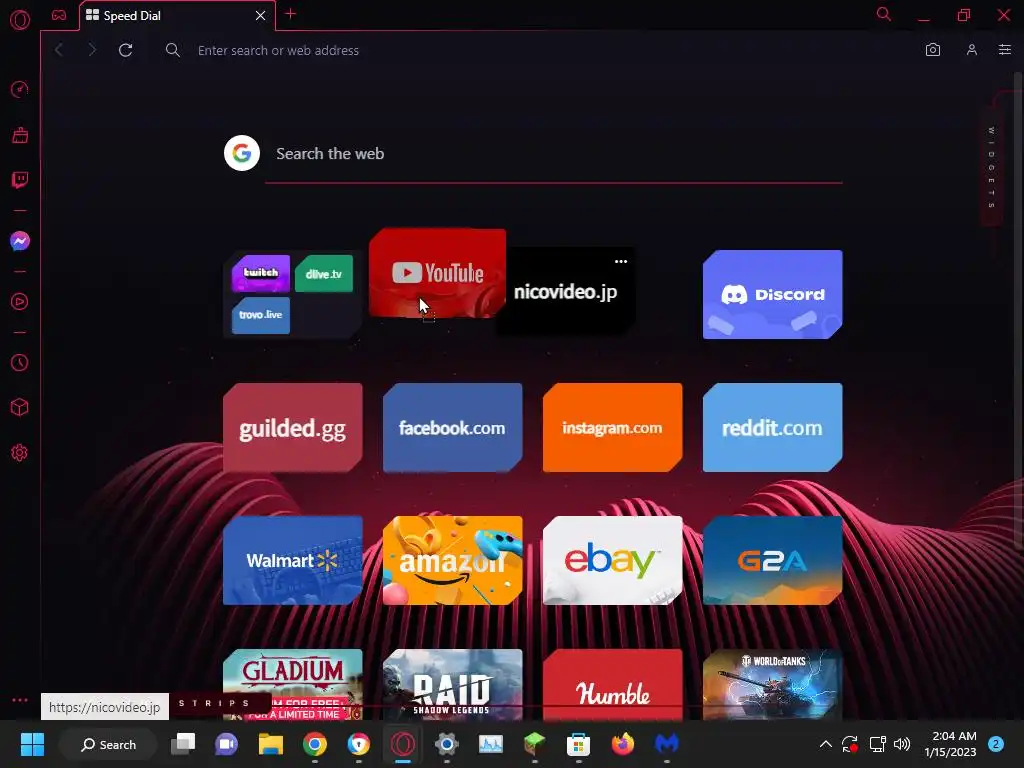The width and height of the screenshot is (1024, 768).
Task: Open Messenger in the sidebar
Action: (x=20, y=241)
